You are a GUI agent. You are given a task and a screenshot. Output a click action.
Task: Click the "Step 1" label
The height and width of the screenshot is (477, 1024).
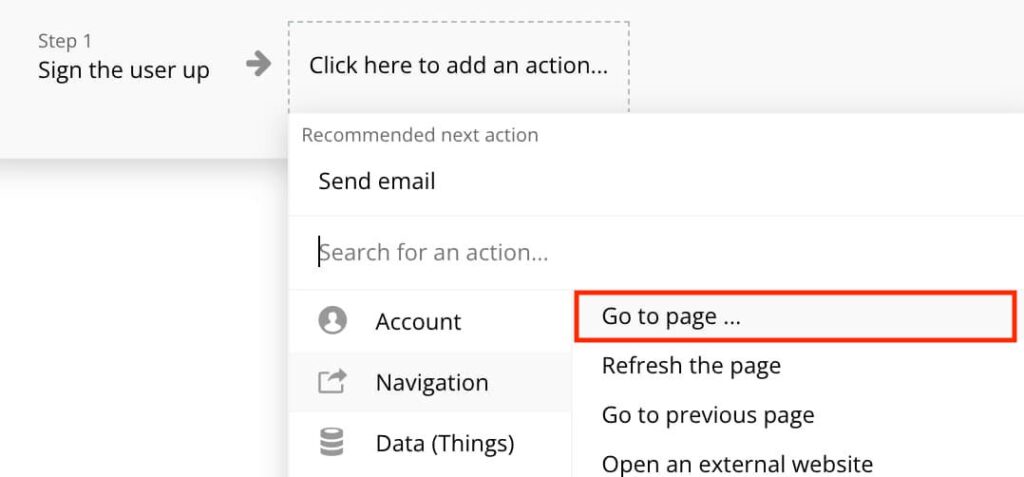coord(65,41)
